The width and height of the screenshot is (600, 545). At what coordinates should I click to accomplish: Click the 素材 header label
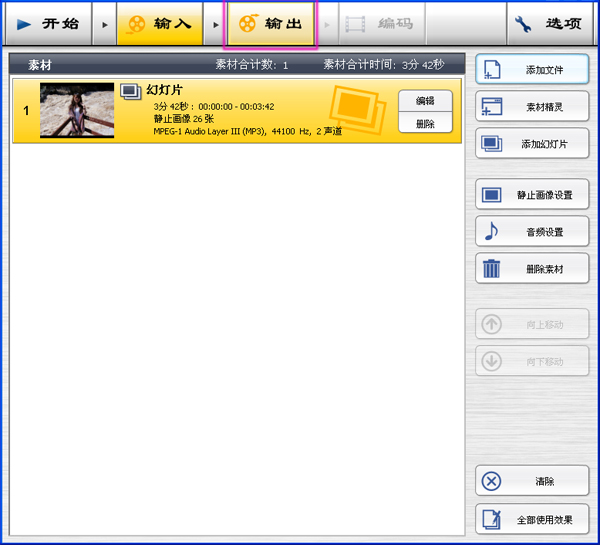point(39,65)
